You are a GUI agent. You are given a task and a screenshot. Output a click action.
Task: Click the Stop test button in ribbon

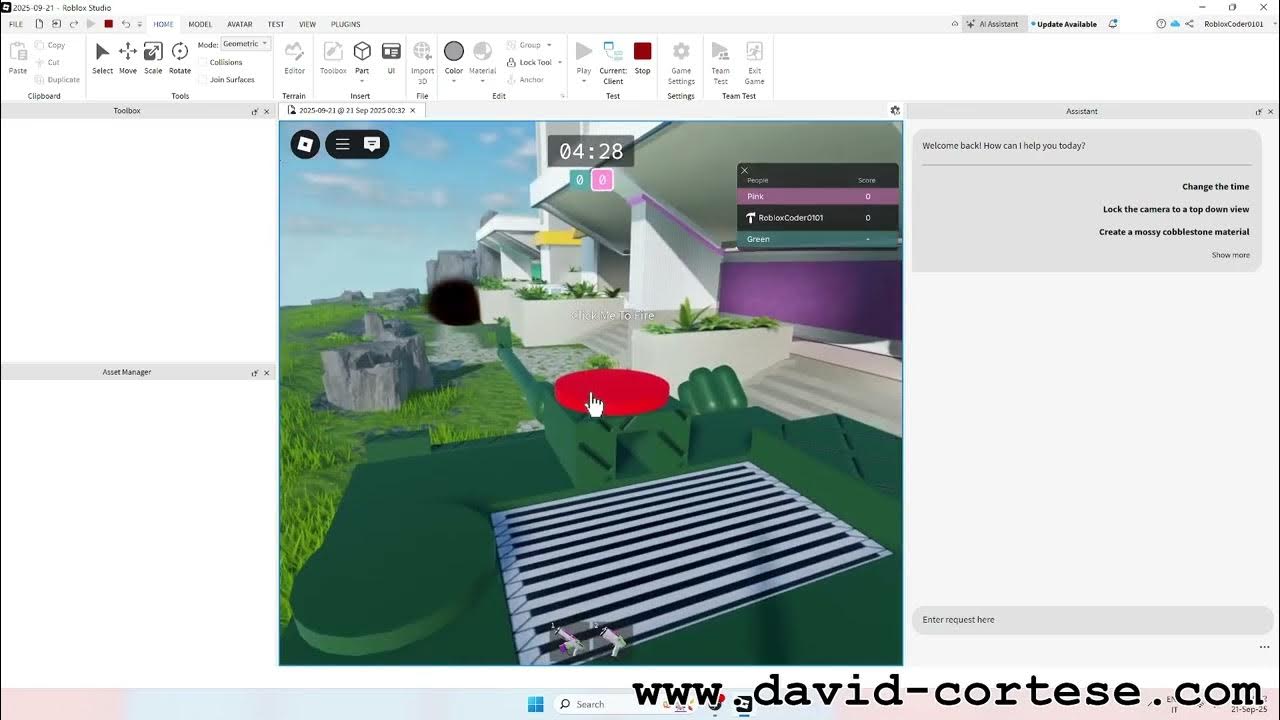642,58
